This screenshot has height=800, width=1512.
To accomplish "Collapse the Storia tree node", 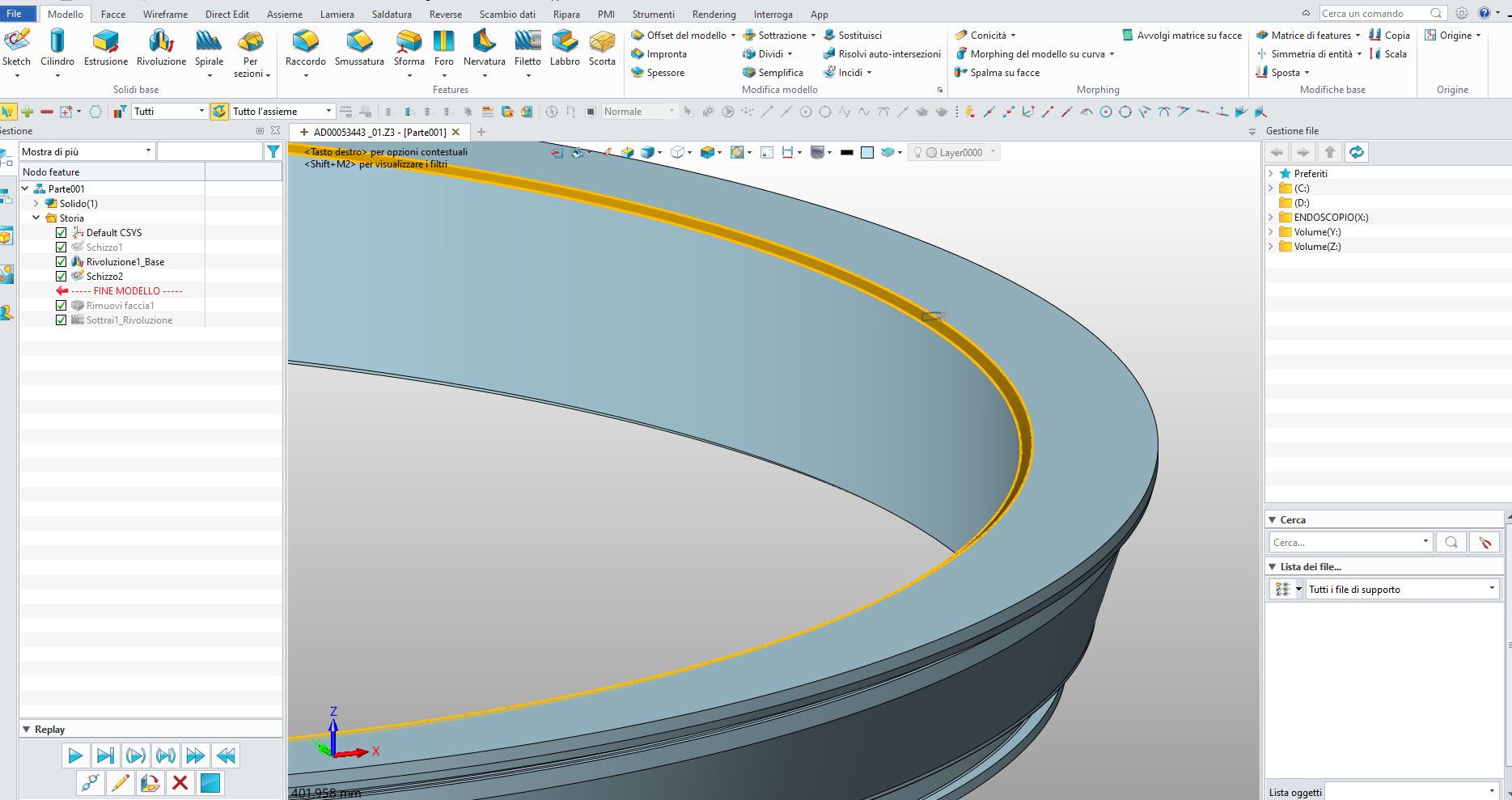I will coord(36,218).
